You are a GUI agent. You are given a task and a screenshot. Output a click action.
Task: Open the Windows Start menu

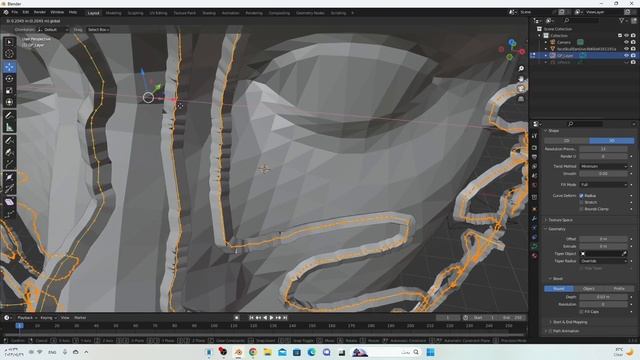click(x=430, y=352)
